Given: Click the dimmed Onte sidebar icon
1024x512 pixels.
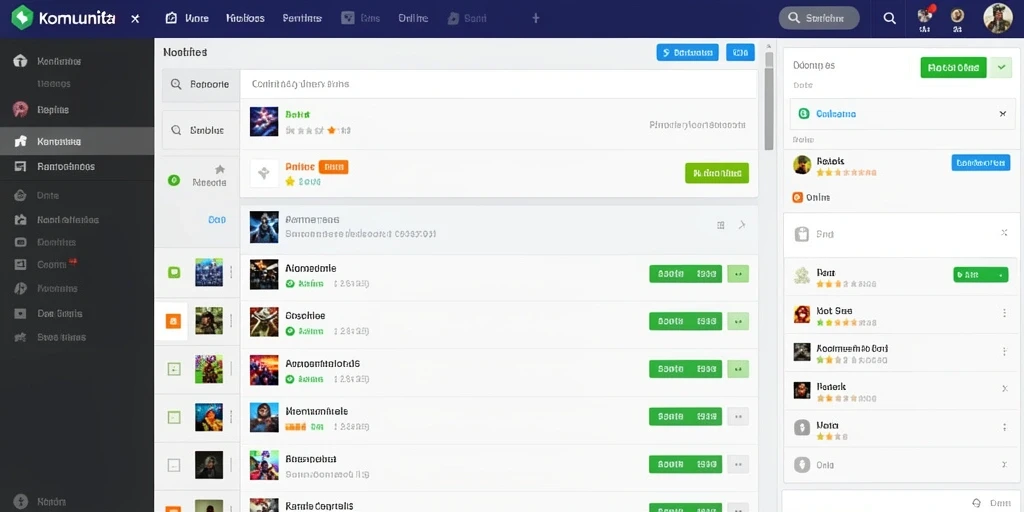Looking at the screenshot, I should [x=20, y=195].
